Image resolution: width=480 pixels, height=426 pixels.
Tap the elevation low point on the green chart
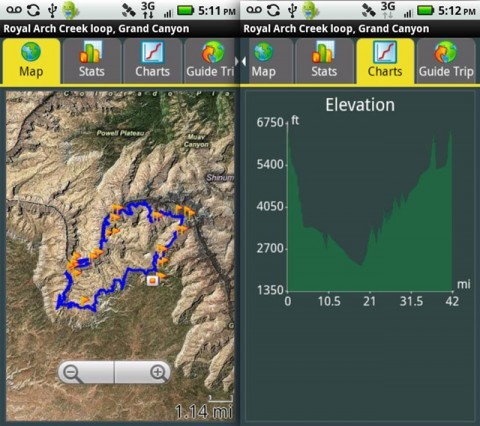(x=360, y=265)
